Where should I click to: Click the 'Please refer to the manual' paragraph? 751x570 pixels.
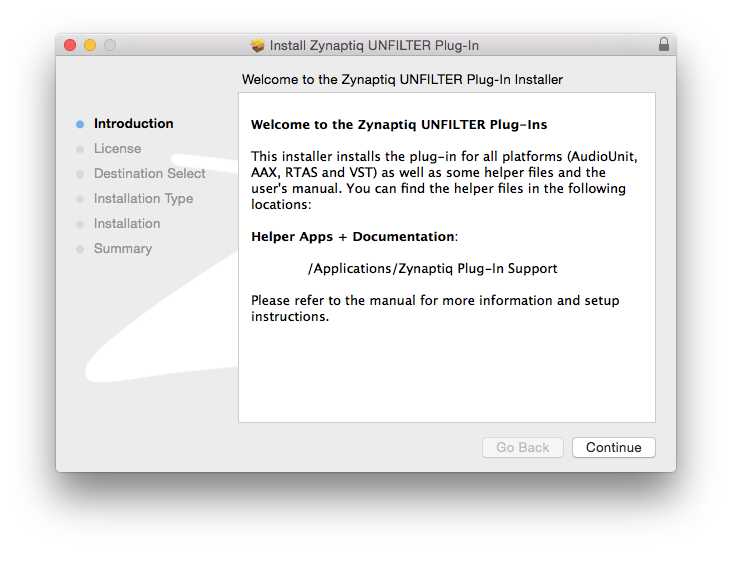click(x=435, y=308)
